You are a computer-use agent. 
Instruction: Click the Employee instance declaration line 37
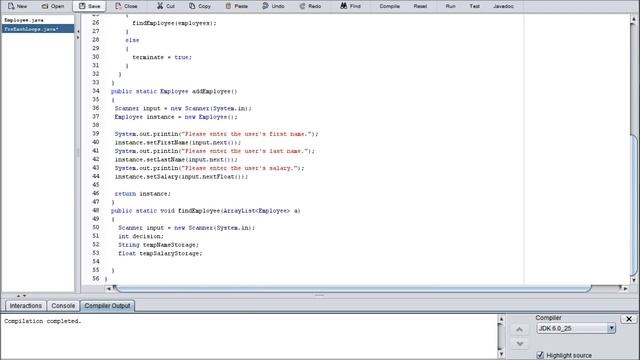(x=176, y=117)
